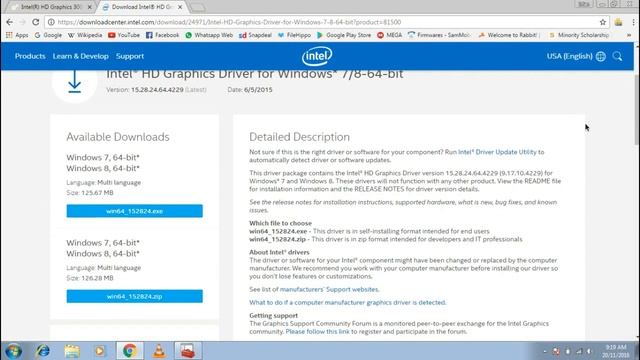Open a new browser tab
Viewport: 640px width, 360px height.
point(198,7)
